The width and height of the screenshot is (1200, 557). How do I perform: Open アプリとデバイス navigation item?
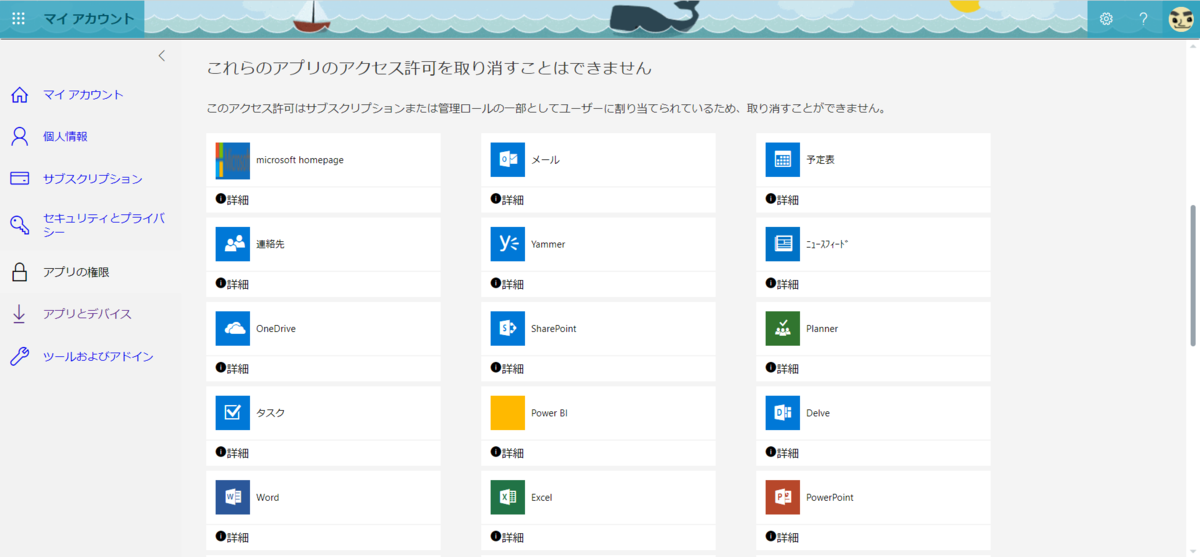point(87,314)
